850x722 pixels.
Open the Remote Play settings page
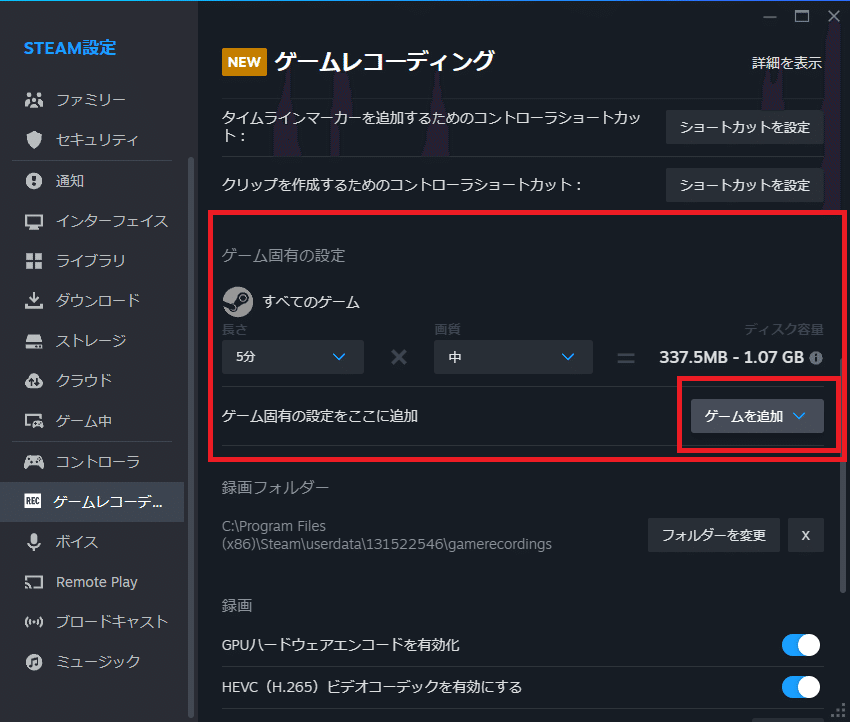click(x=92, y=582)
